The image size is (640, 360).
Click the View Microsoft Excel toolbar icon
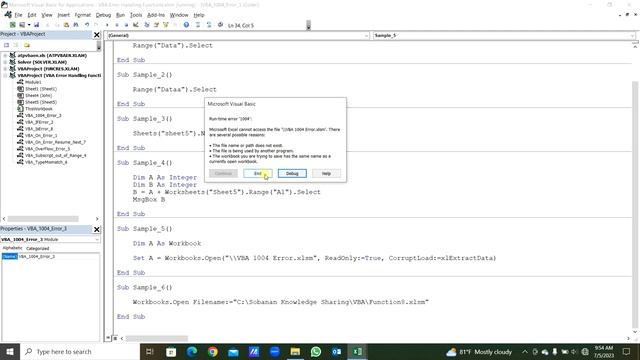[13, 25]
